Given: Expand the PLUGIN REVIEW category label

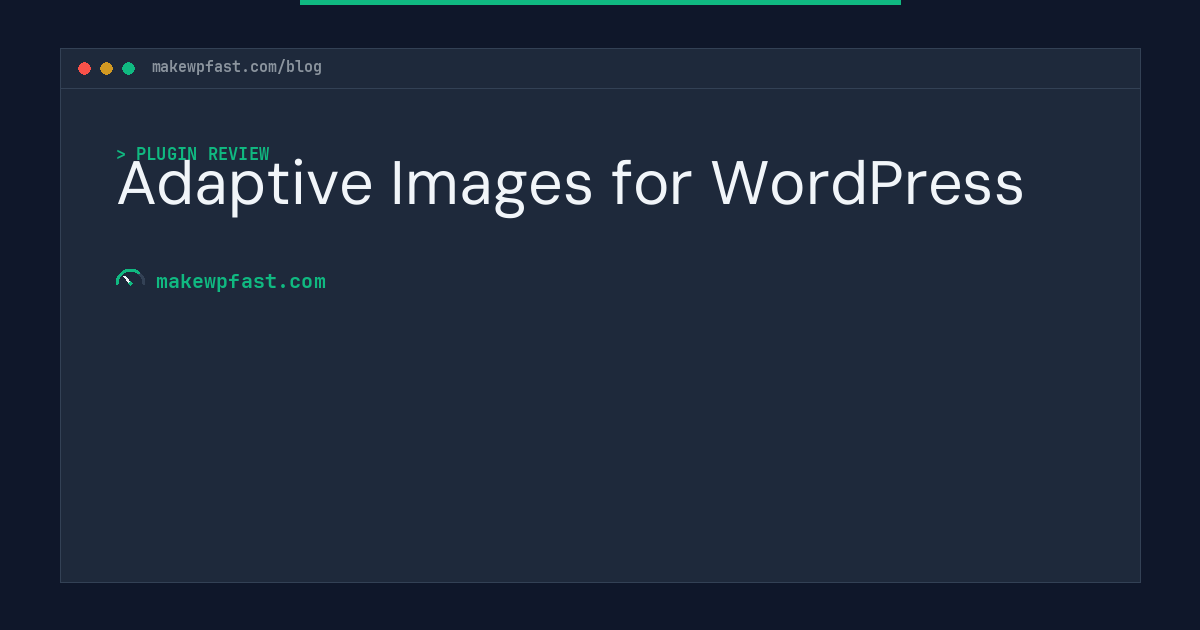Looking at the screenshot, I should pyautogui.click(x=203, y=154).
